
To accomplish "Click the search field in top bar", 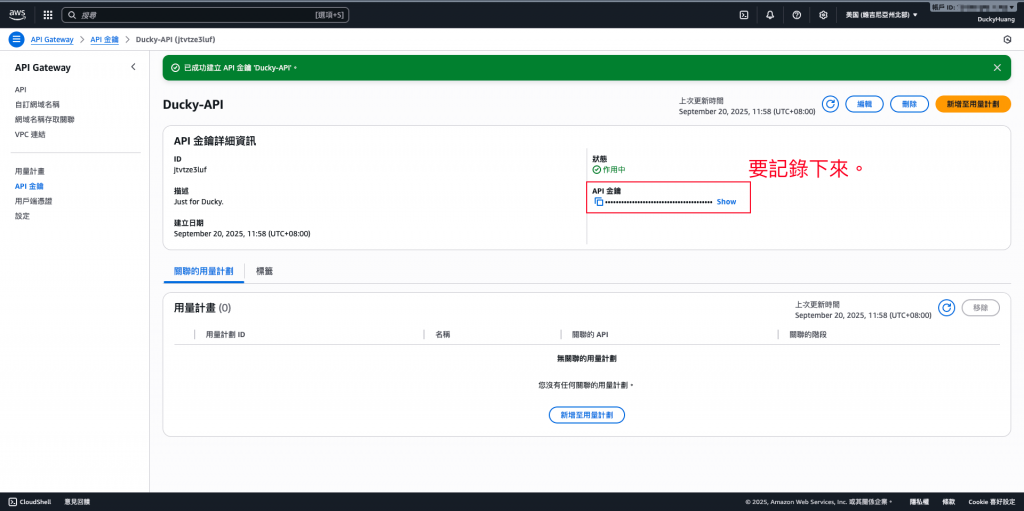I will (205, 14).
